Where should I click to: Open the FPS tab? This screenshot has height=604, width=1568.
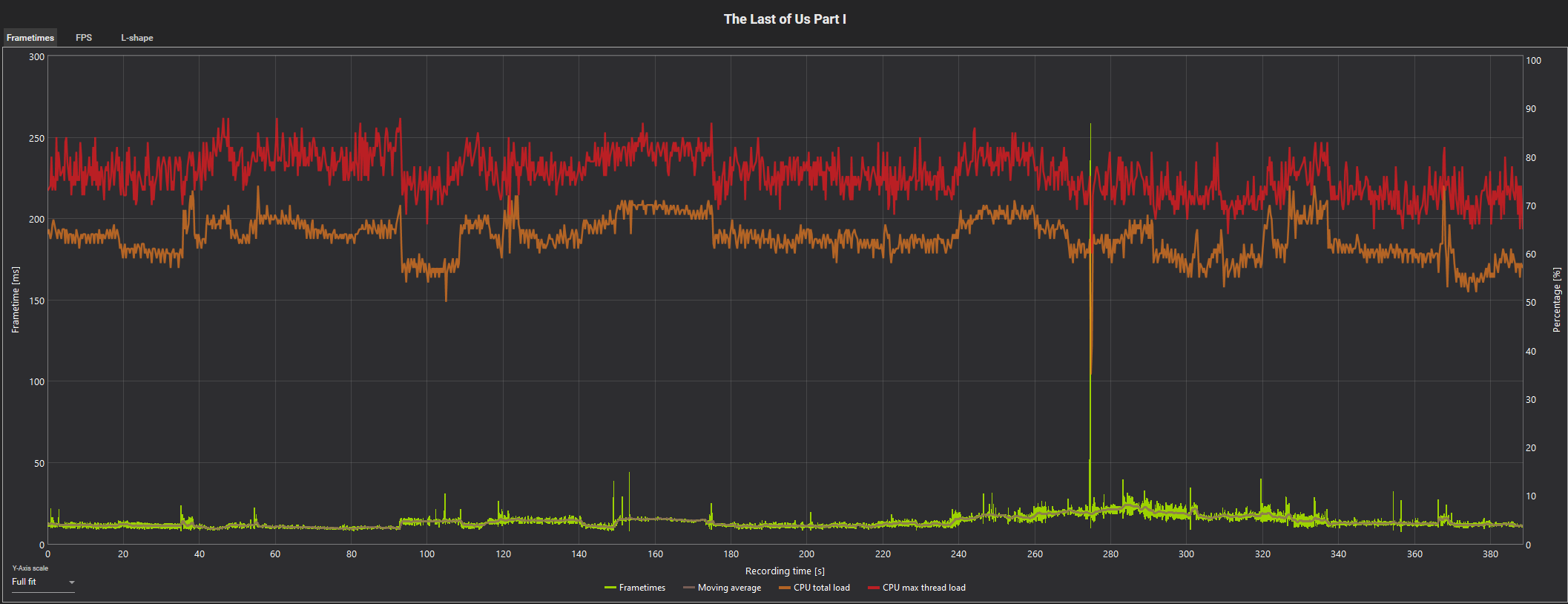pos(84,38)
